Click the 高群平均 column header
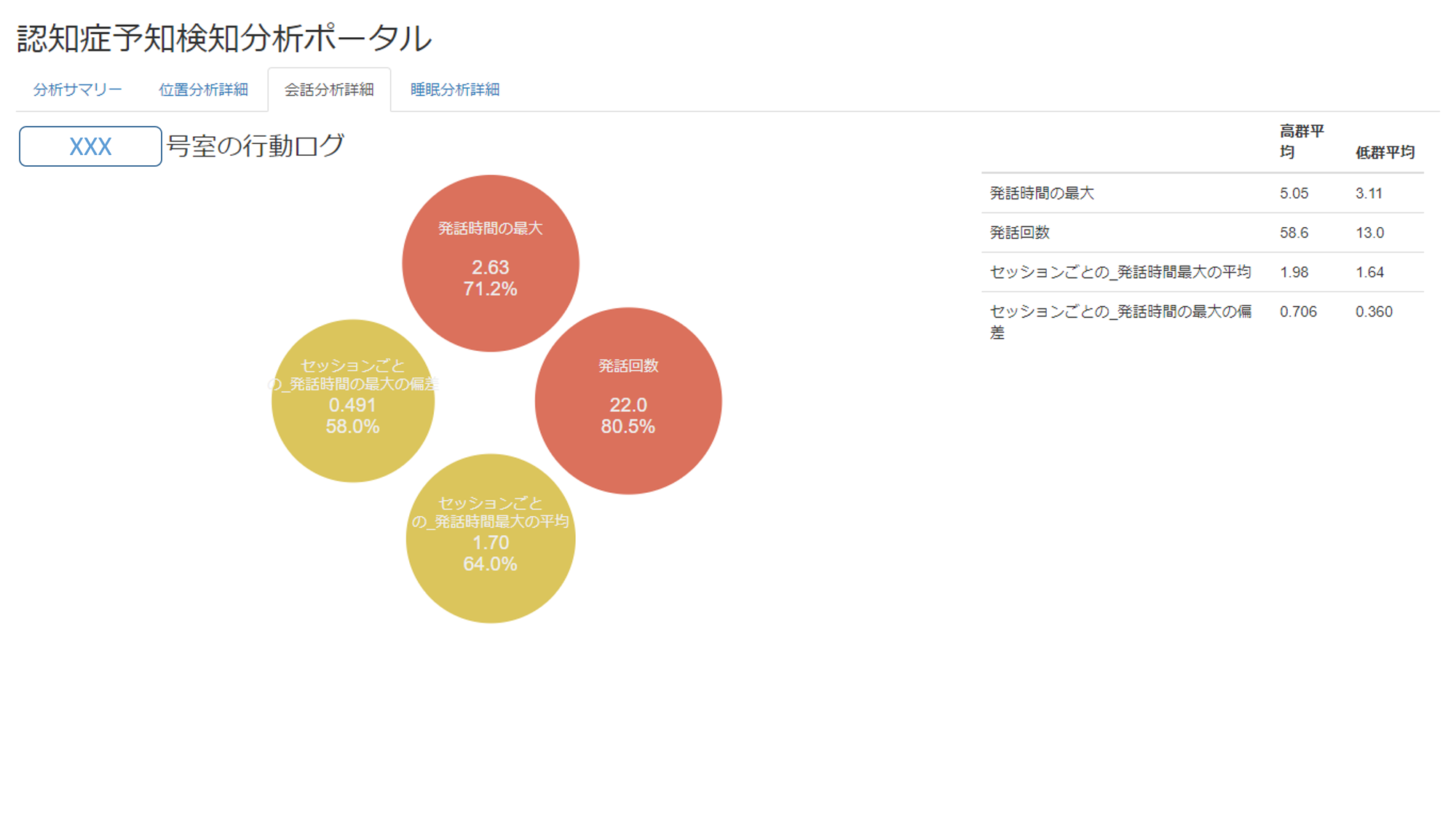1456x819 pixels. click(x=1301, y=141)
